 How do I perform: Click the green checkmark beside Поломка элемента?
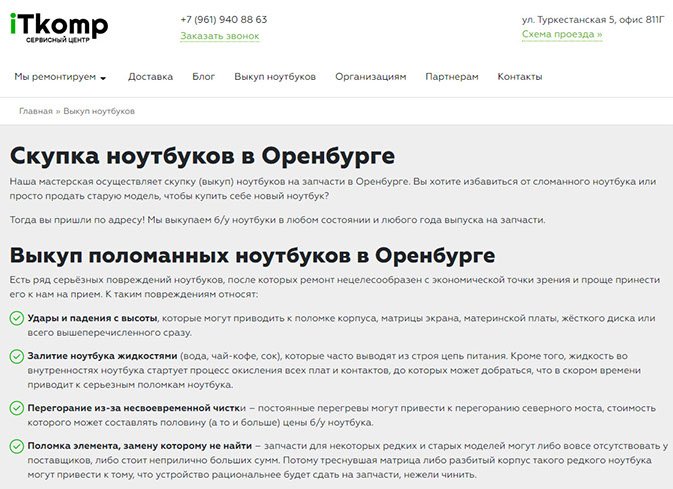click(x=17, y=446)
